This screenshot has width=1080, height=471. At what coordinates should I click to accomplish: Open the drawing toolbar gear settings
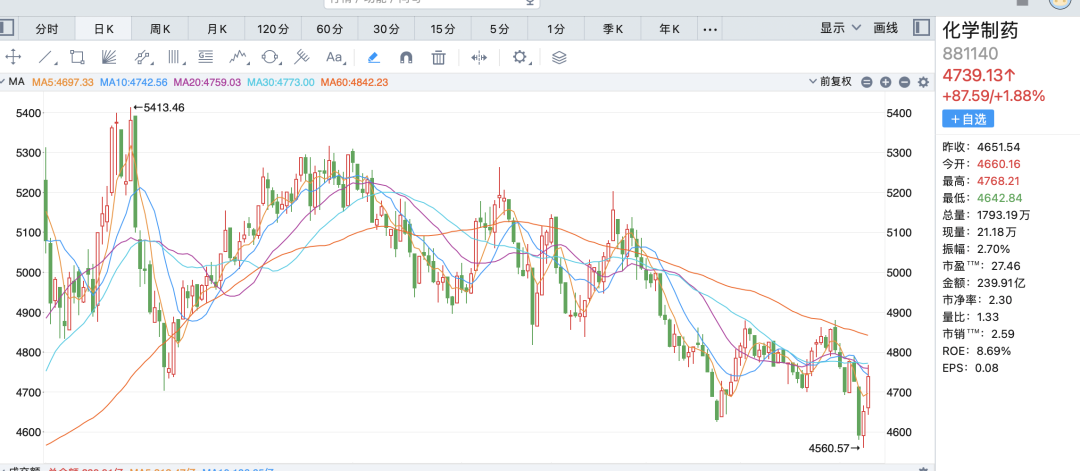click(521, 57)
